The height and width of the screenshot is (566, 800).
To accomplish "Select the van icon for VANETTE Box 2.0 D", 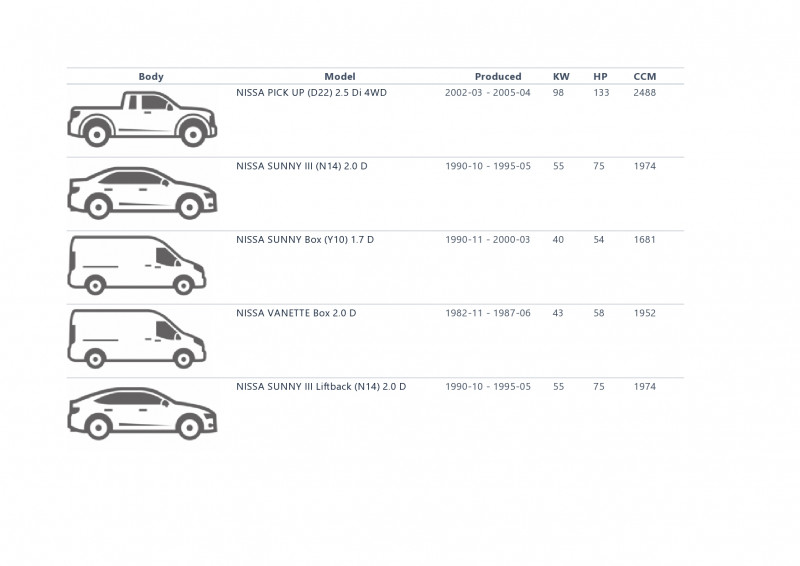I will coord(137,338).
